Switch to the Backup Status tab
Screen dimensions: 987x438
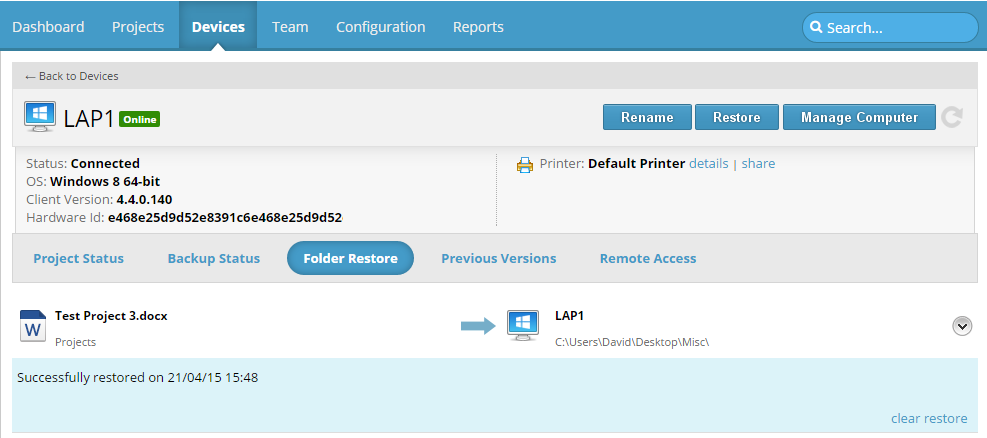click(213, 259)
